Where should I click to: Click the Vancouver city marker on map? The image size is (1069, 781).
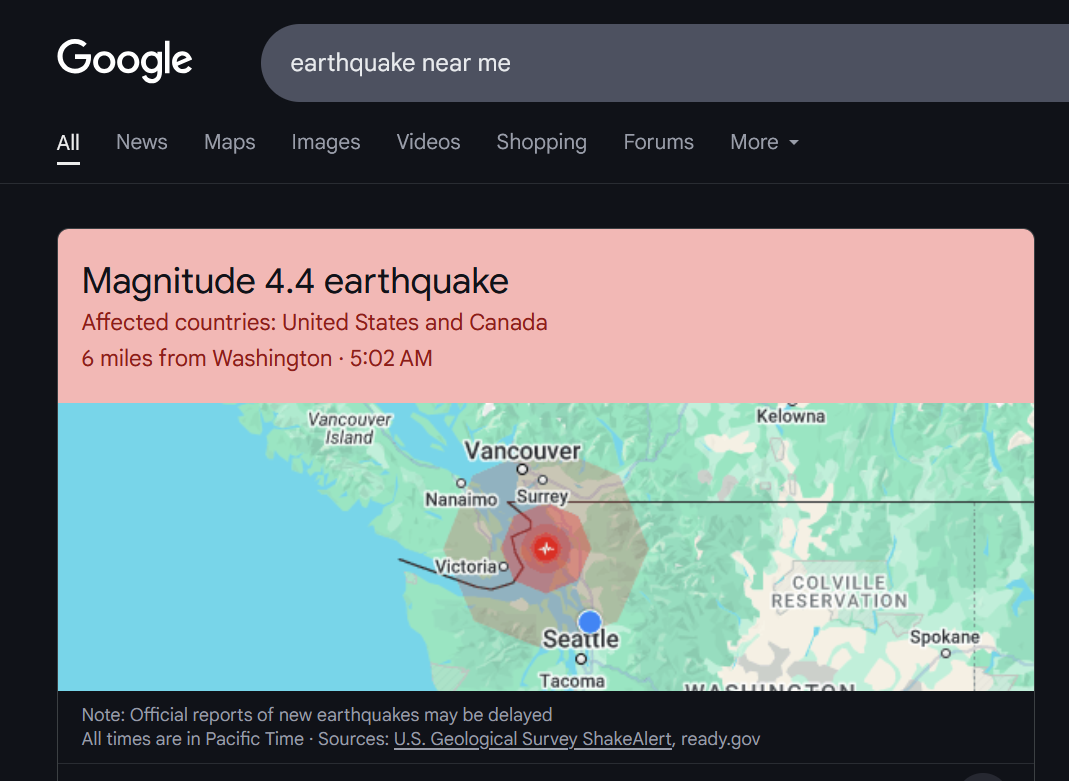tap(522, 469)
